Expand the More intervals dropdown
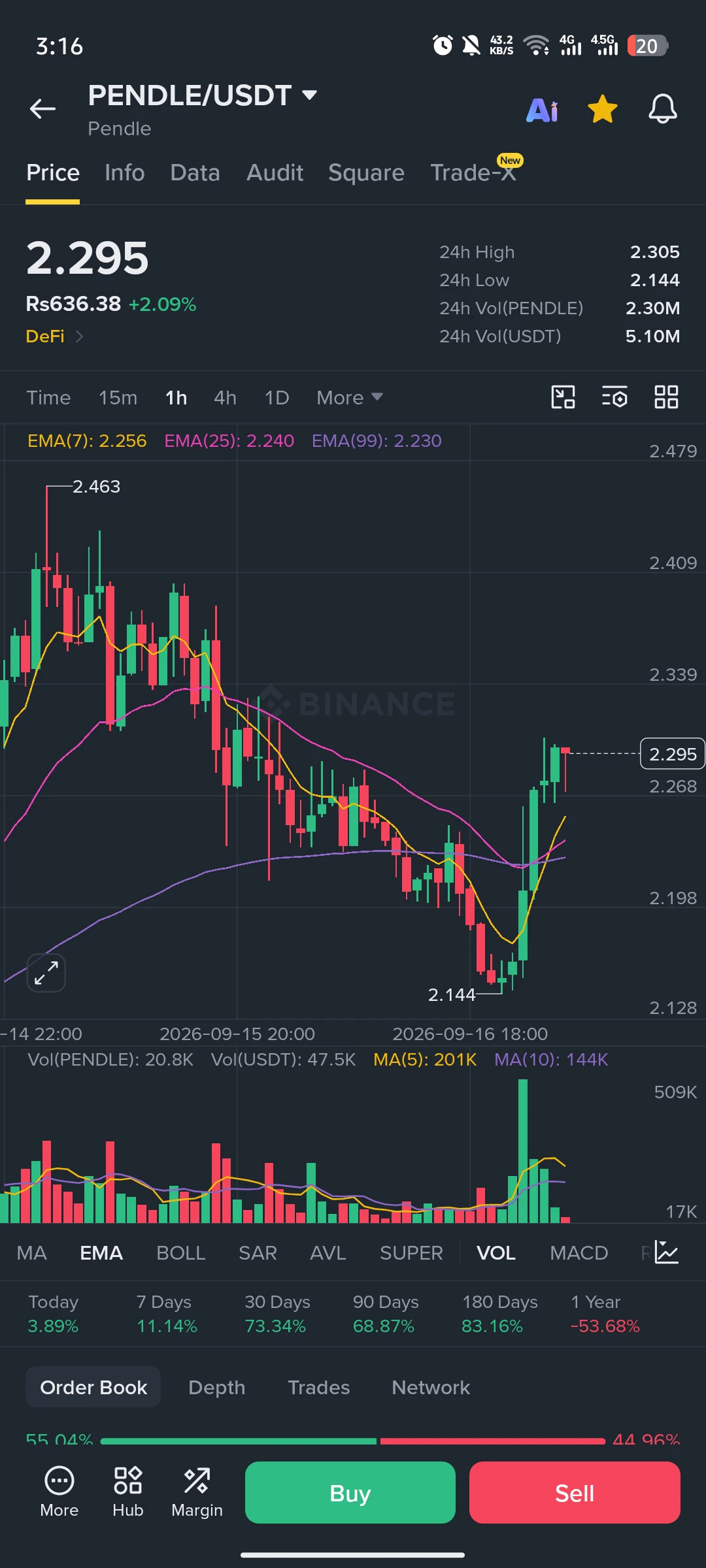Image resolution: width=706 pixels, height=1568 pixels. [x=350, y=398]
